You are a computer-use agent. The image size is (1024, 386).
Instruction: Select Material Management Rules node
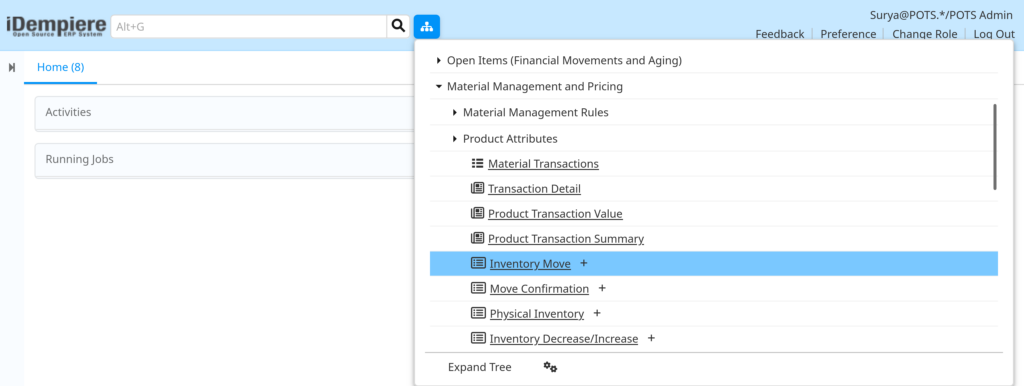[536, 112]
